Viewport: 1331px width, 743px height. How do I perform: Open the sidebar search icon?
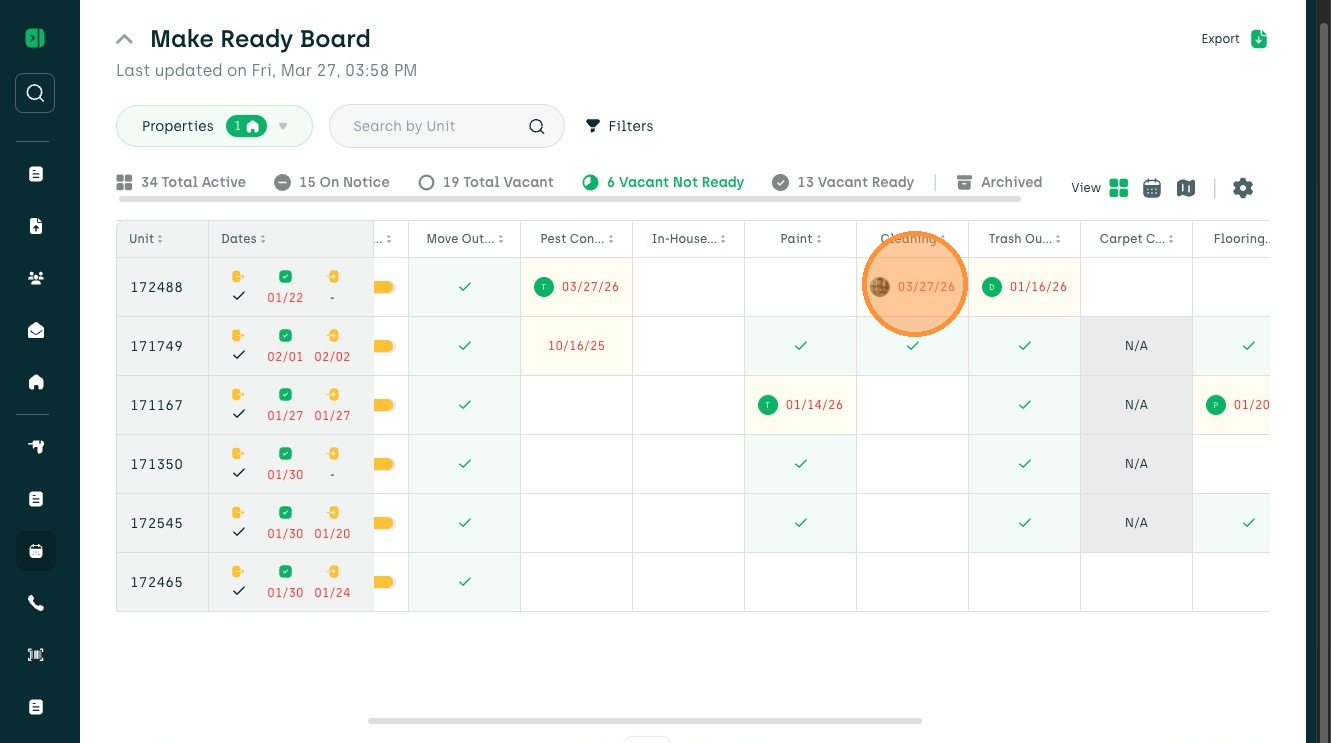[x=35, y=93]
